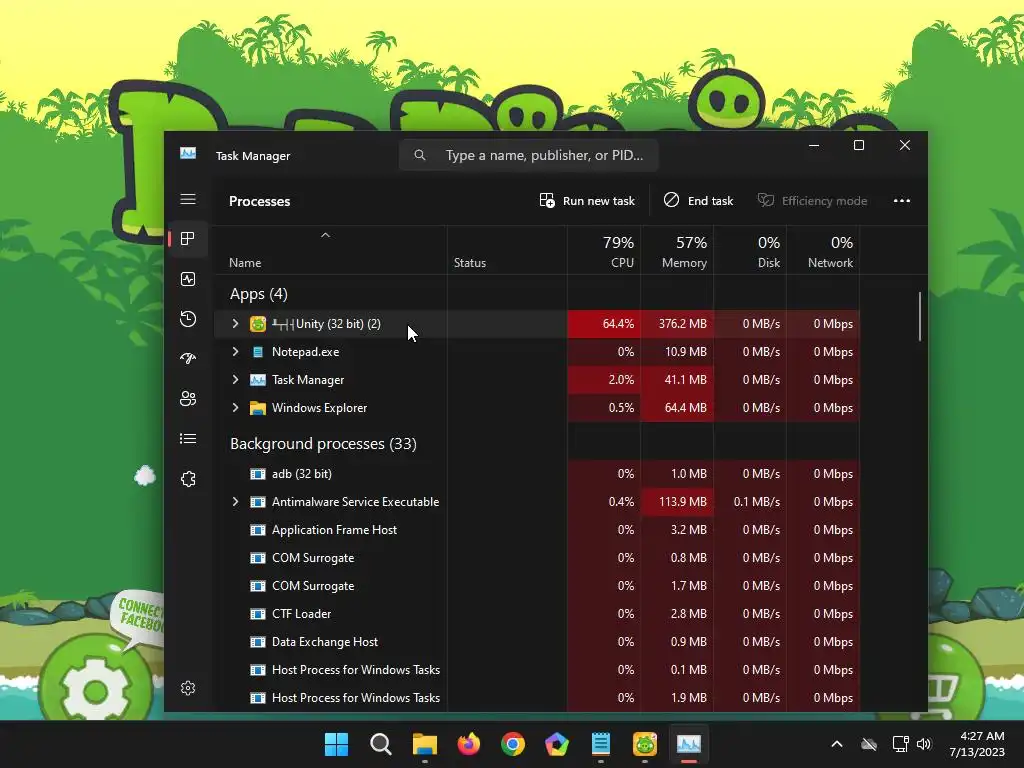The width and height of the screenshot is (1024, 768).
Task: Click the Windows Explorer folder icon
Action: 258,408
